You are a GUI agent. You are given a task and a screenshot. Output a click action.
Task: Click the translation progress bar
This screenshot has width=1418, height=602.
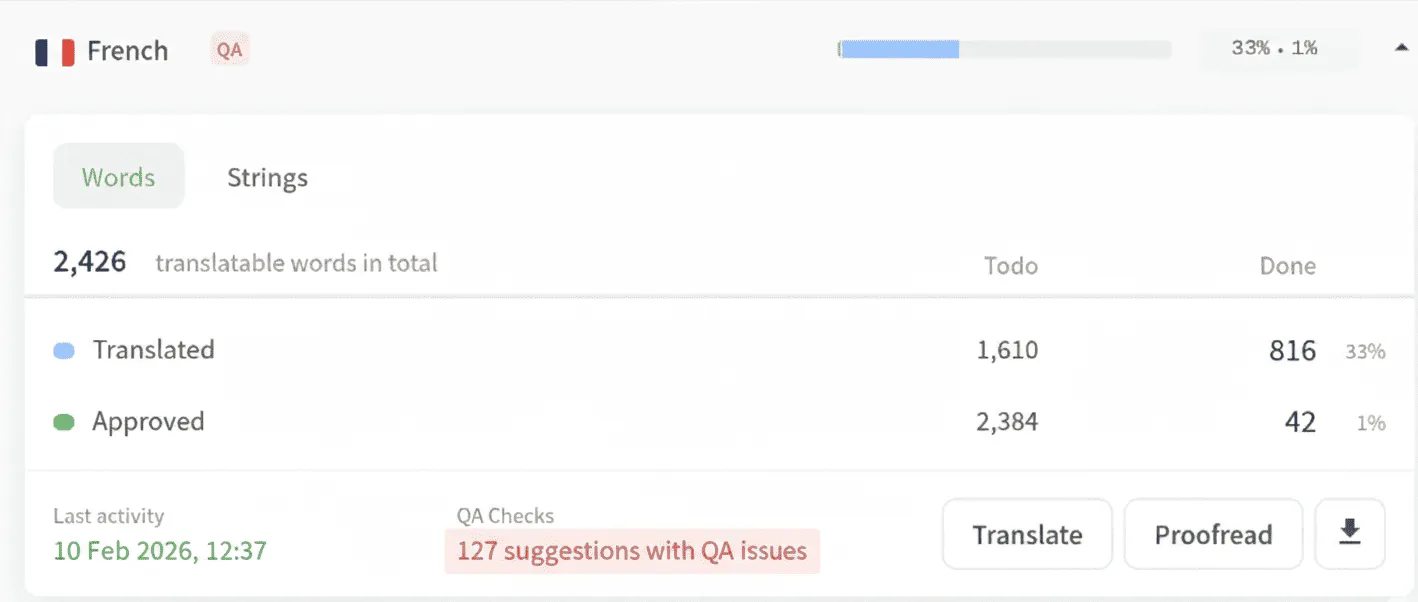1004,47
